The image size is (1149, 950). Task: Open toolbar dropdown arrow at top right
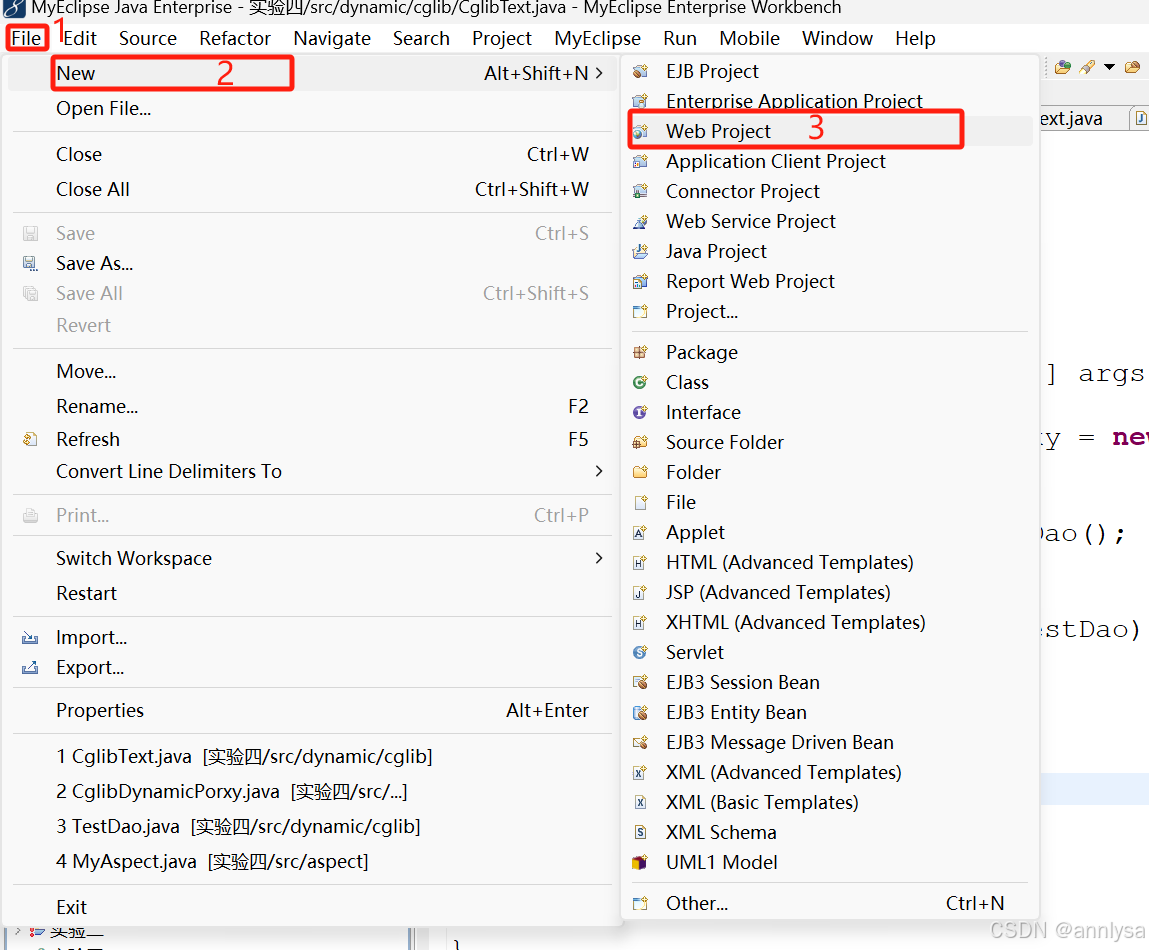pyautogui.click(x=1109, y=67)
